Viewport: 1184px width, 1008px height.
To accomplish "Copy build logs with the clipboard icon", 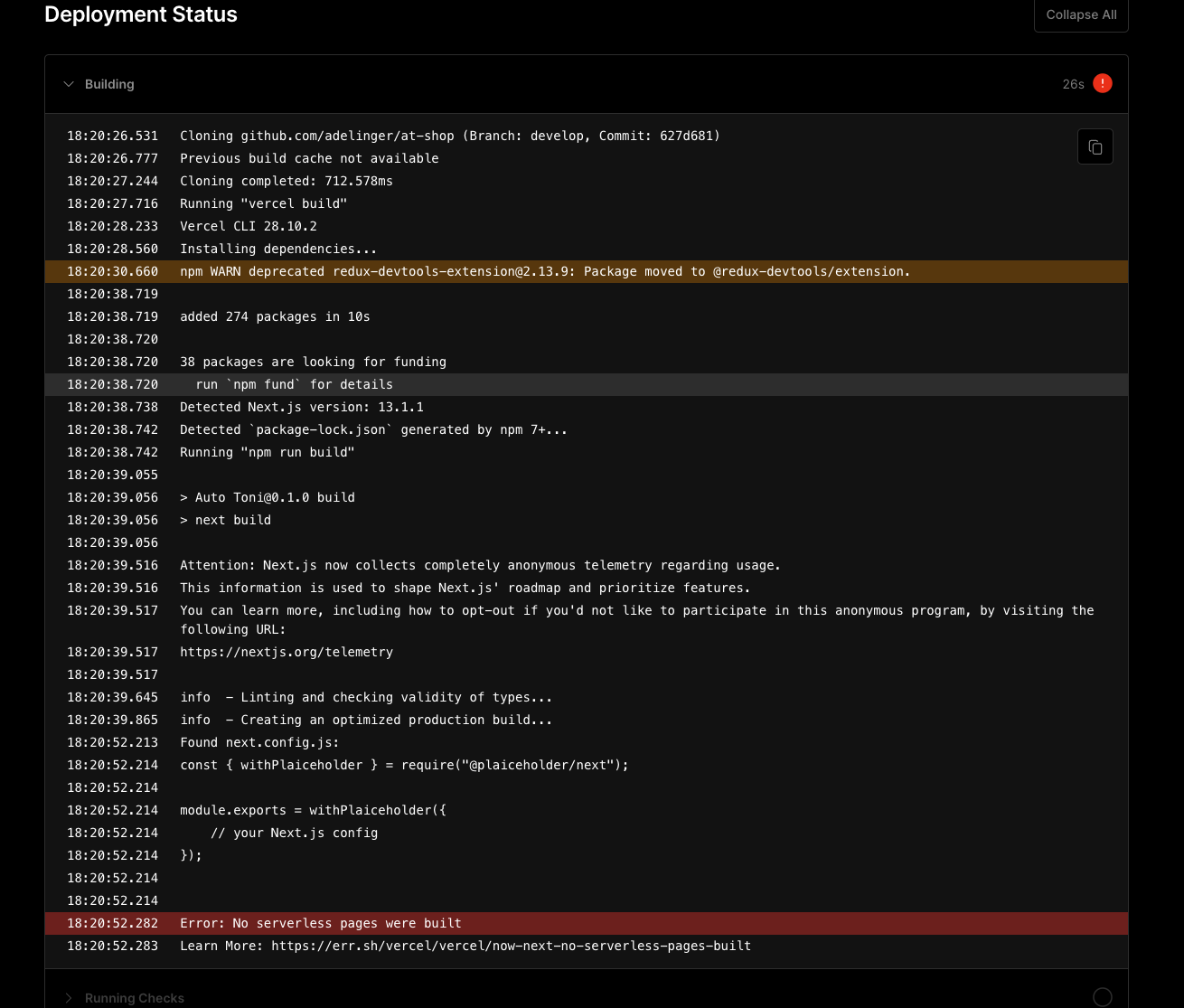I will pyautogui.click(x=1095, y=146).
